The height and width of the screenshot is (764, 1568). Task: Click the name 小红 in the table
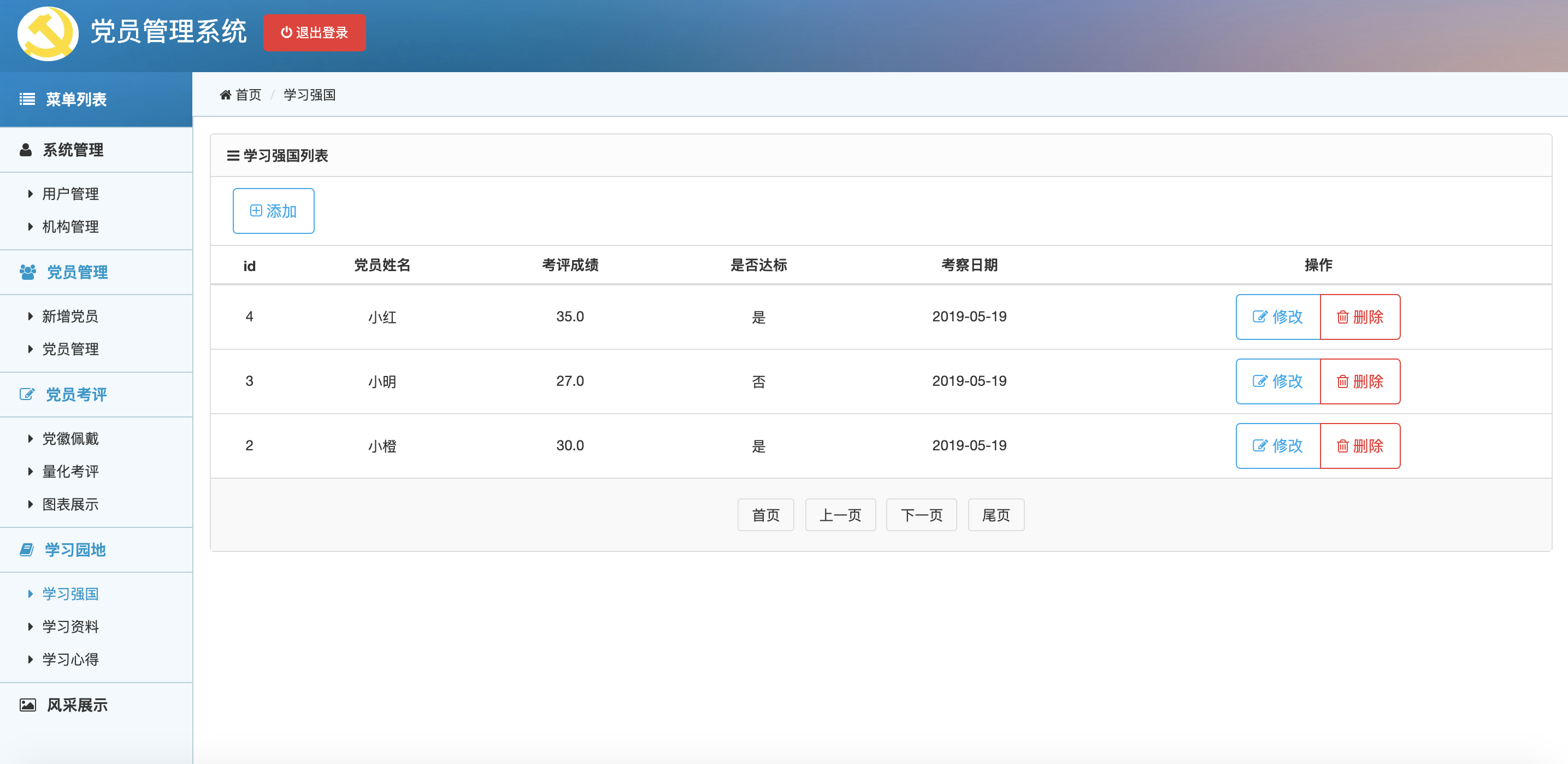click(x=382, y=317)
